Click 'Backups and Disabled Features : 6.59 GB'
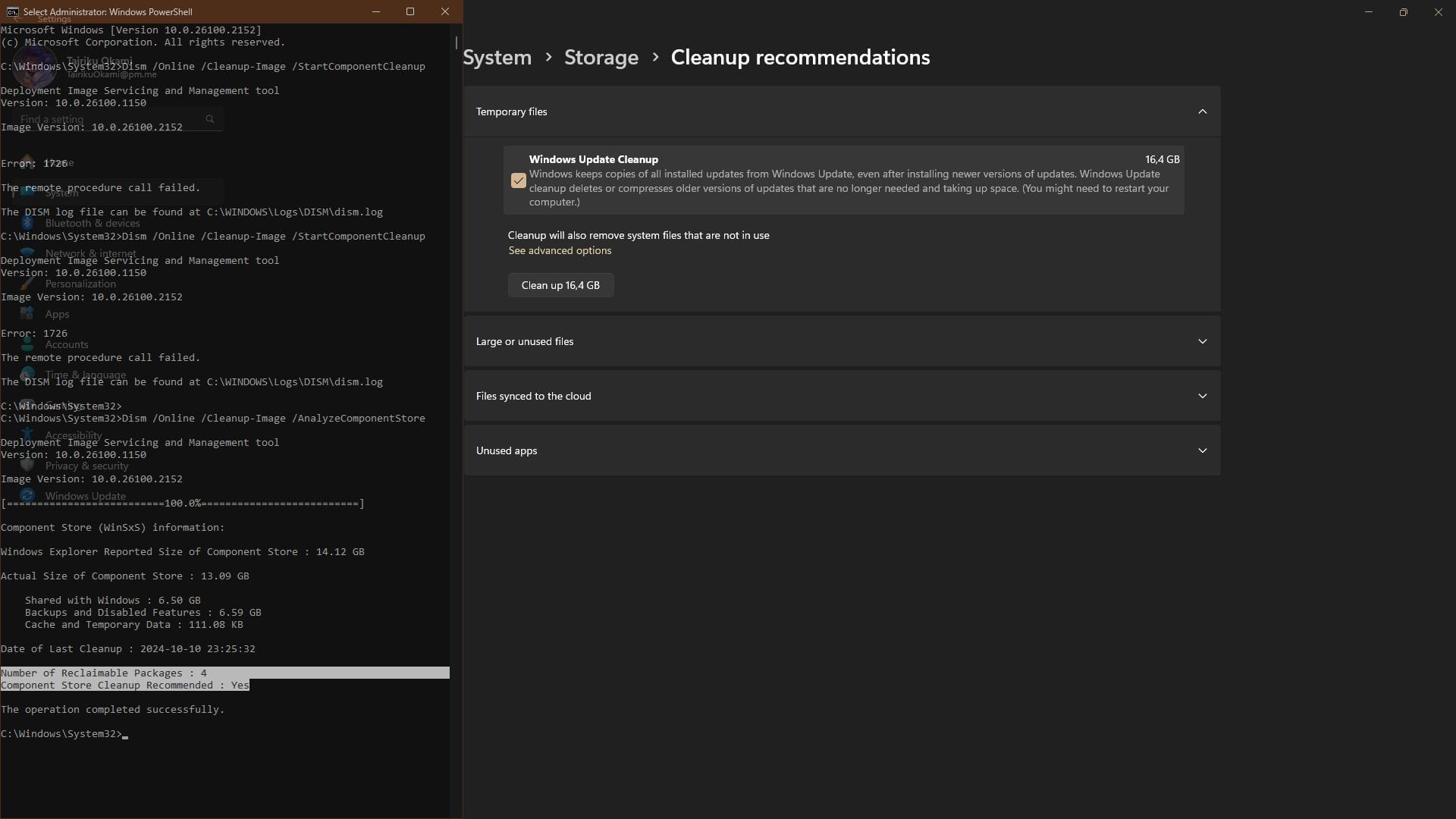 click(x=143, y=613)
